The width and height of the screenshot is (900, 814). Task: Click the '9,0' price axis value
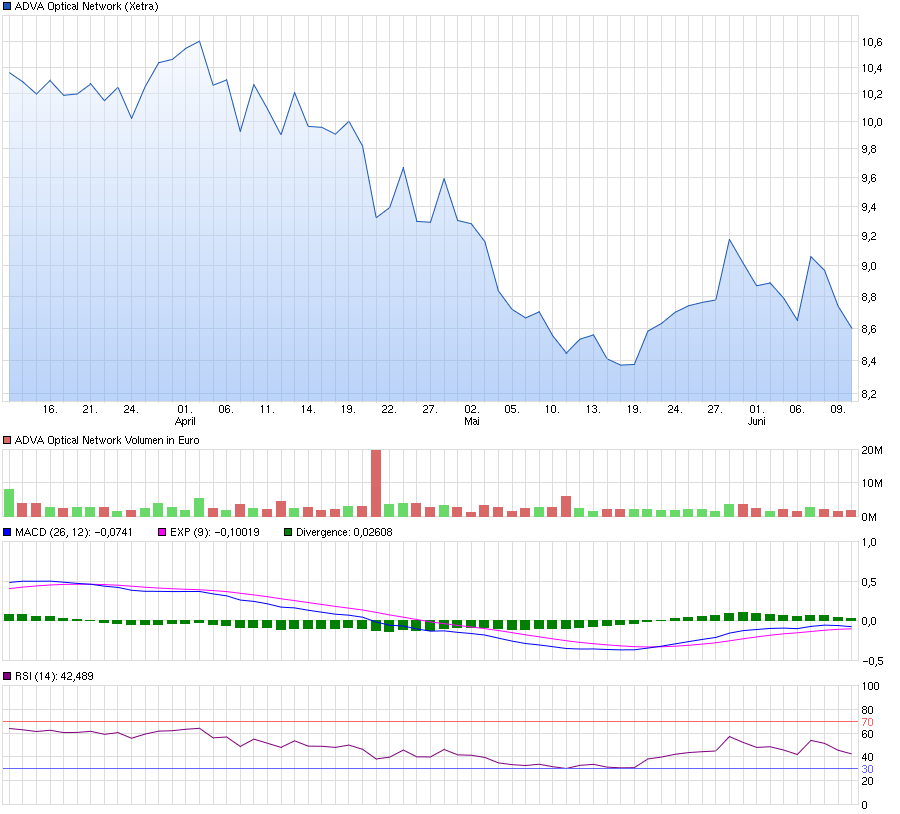869,266
